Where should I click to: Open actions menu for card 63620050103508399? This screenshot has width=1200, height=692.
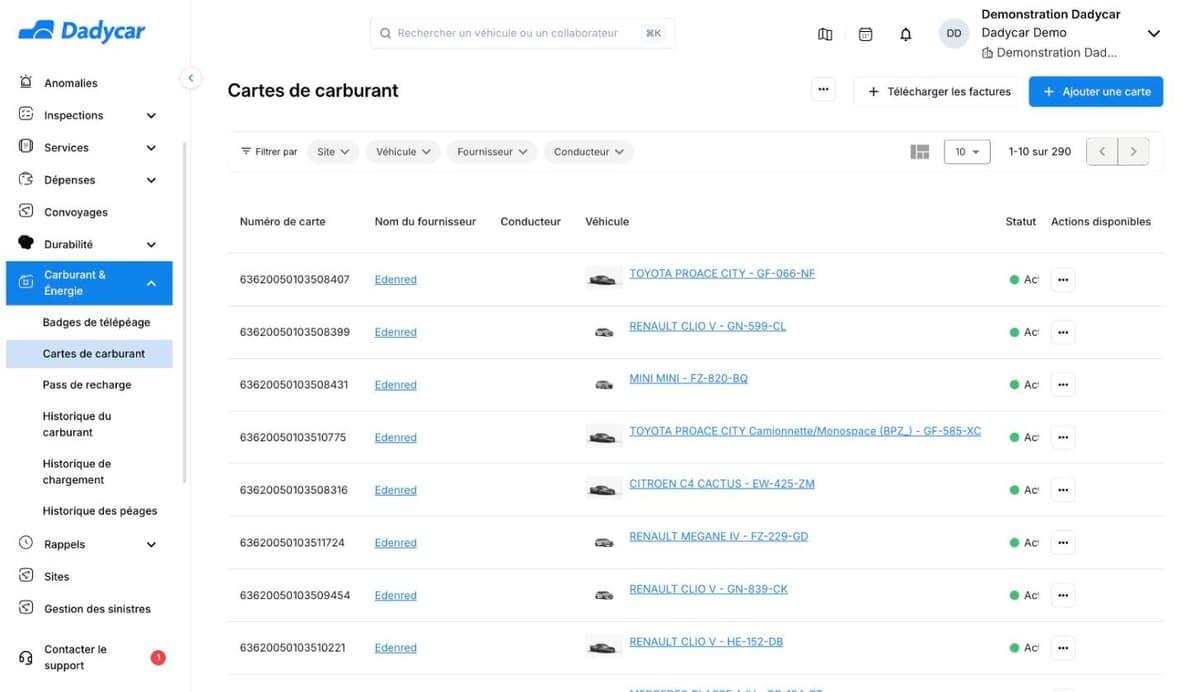point(1063,332)
